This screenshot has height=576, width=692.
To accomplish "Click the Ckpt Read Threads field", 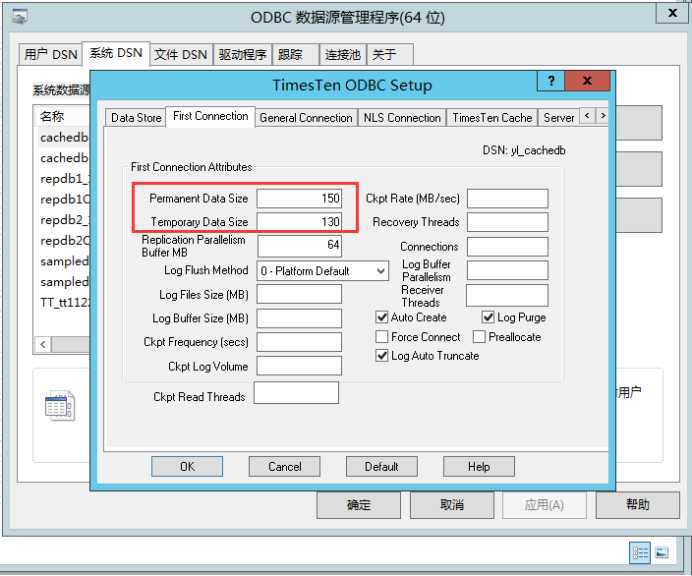I will click(x=296, y=393).
